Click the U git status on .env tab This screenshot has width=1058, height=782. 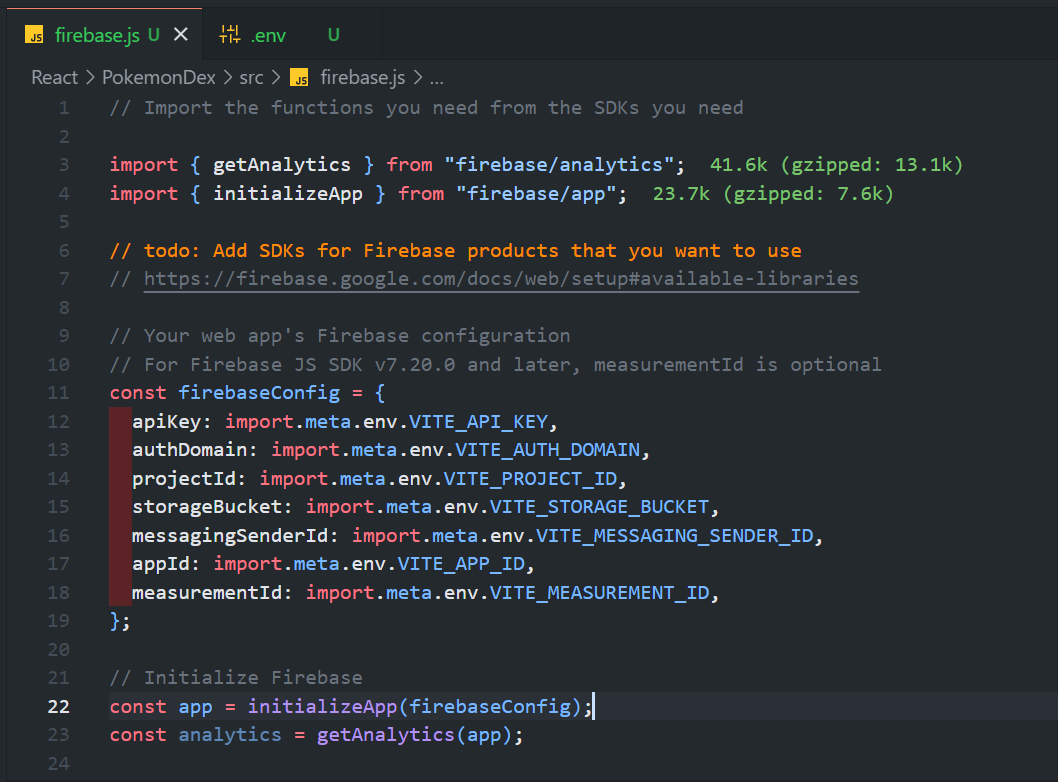pos(333,35)
